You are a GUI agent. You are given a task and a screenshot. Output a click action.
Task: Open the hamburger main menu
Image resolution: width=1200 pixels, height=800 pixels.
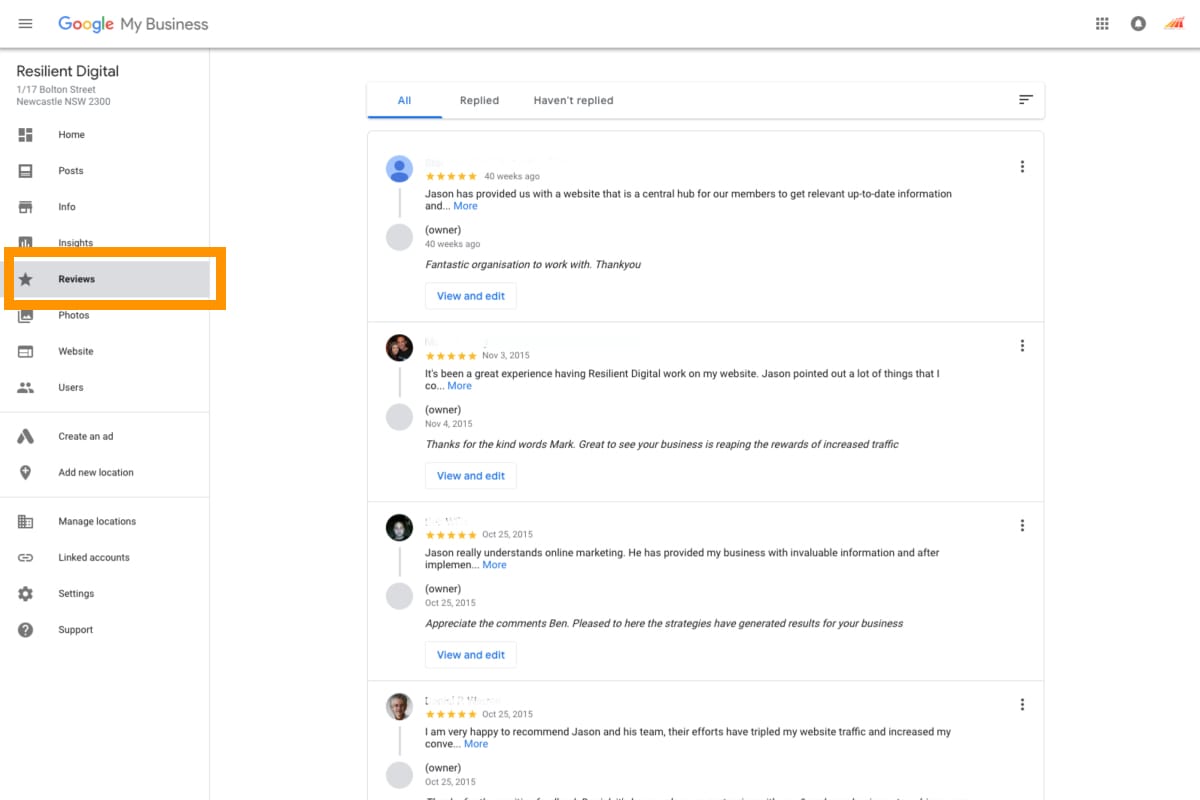pos(26,24)
